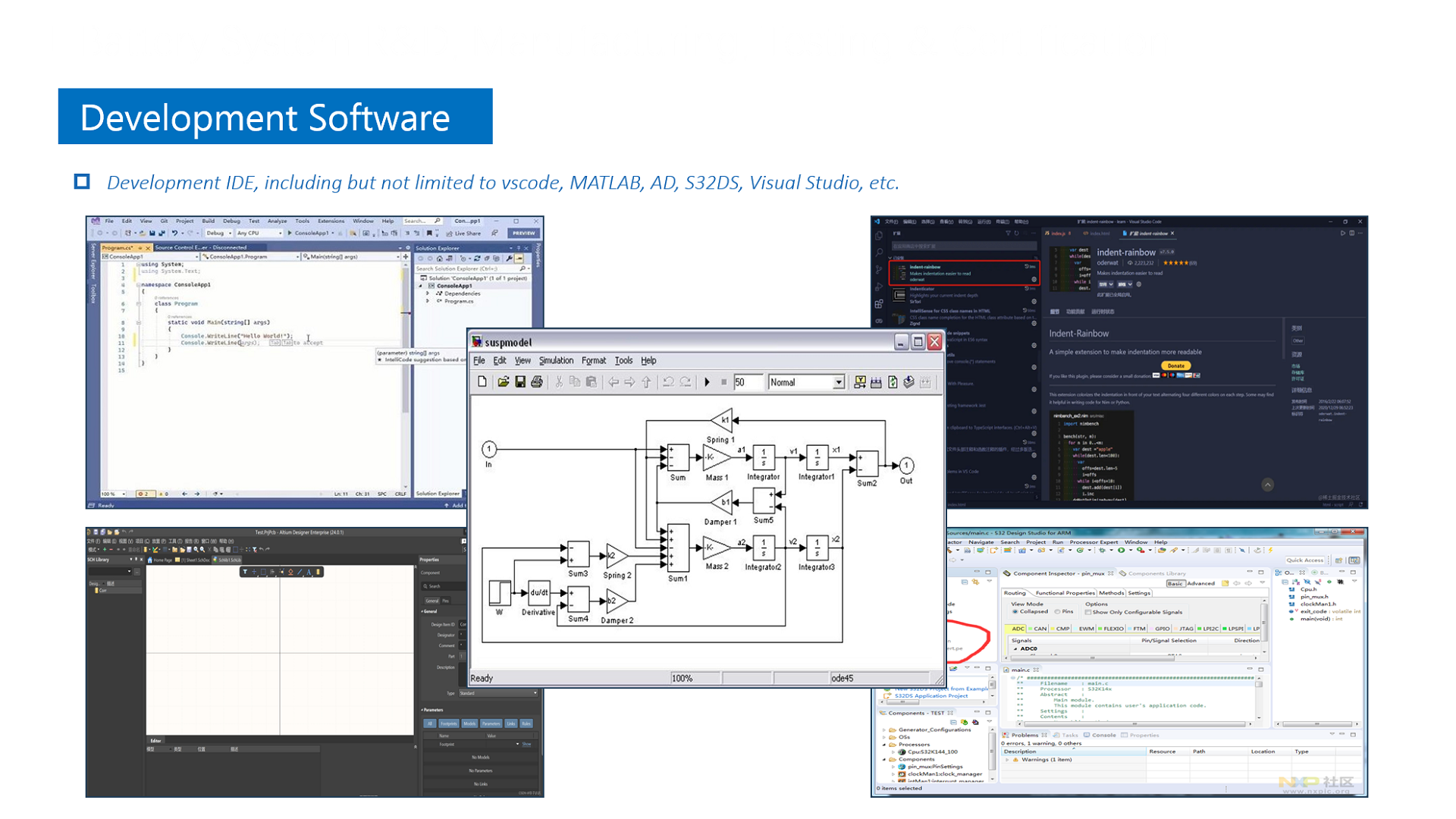Open the Format menu in suspmodel

(594, 361)
